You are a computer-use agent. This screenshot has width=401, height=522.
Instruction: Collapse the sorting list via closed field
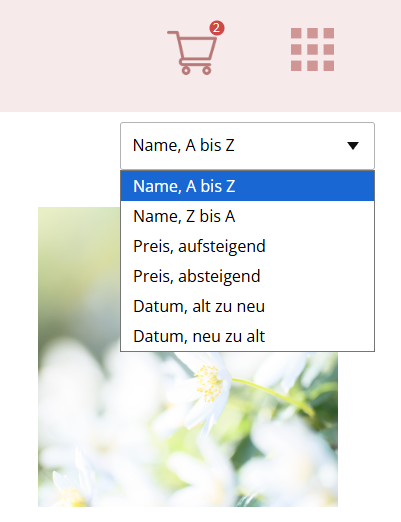(247, 146)
